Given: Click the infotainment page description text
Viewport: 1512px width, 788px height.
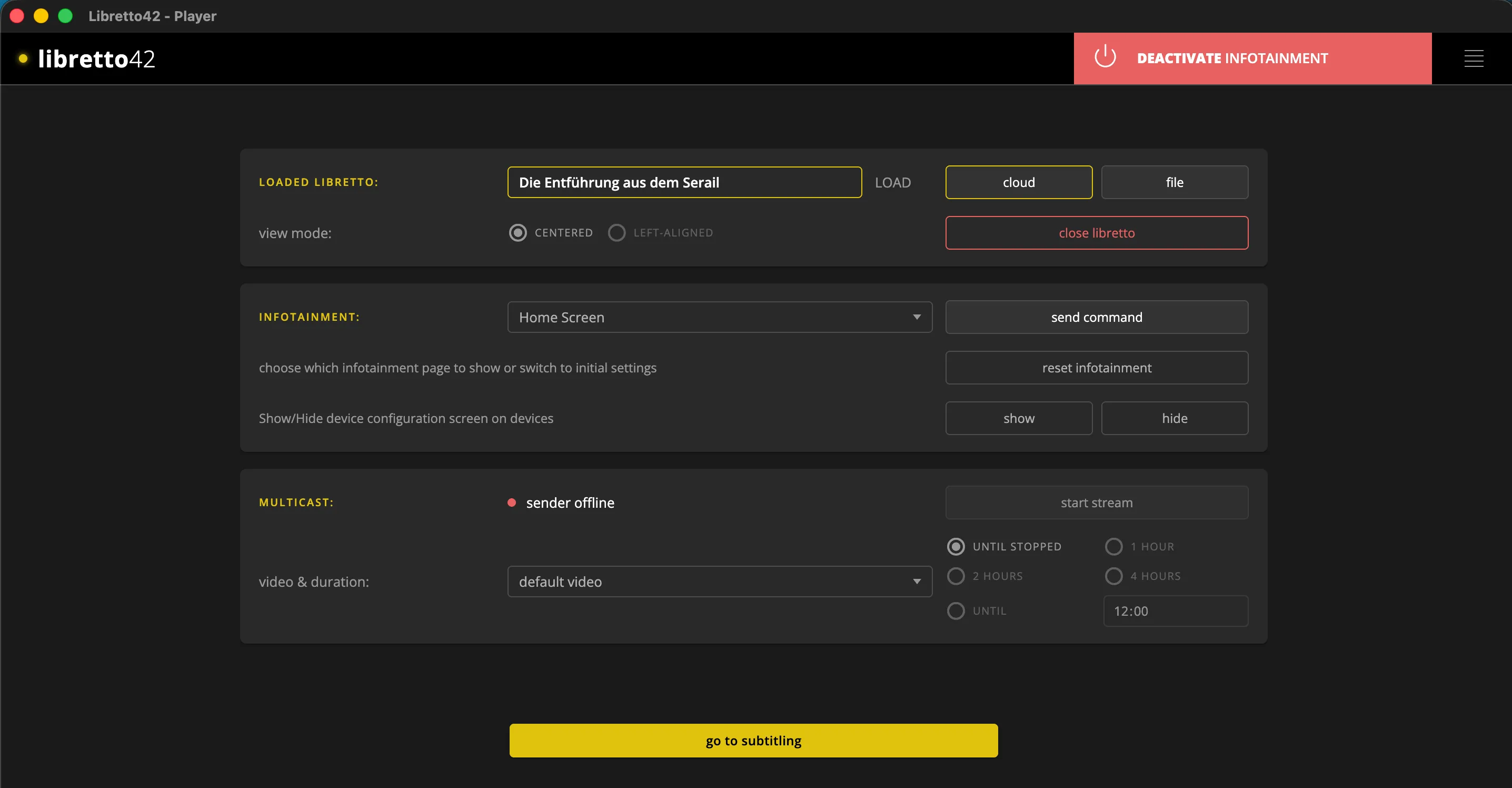Looking at the screenshot, I should click(x=458, y=368).
